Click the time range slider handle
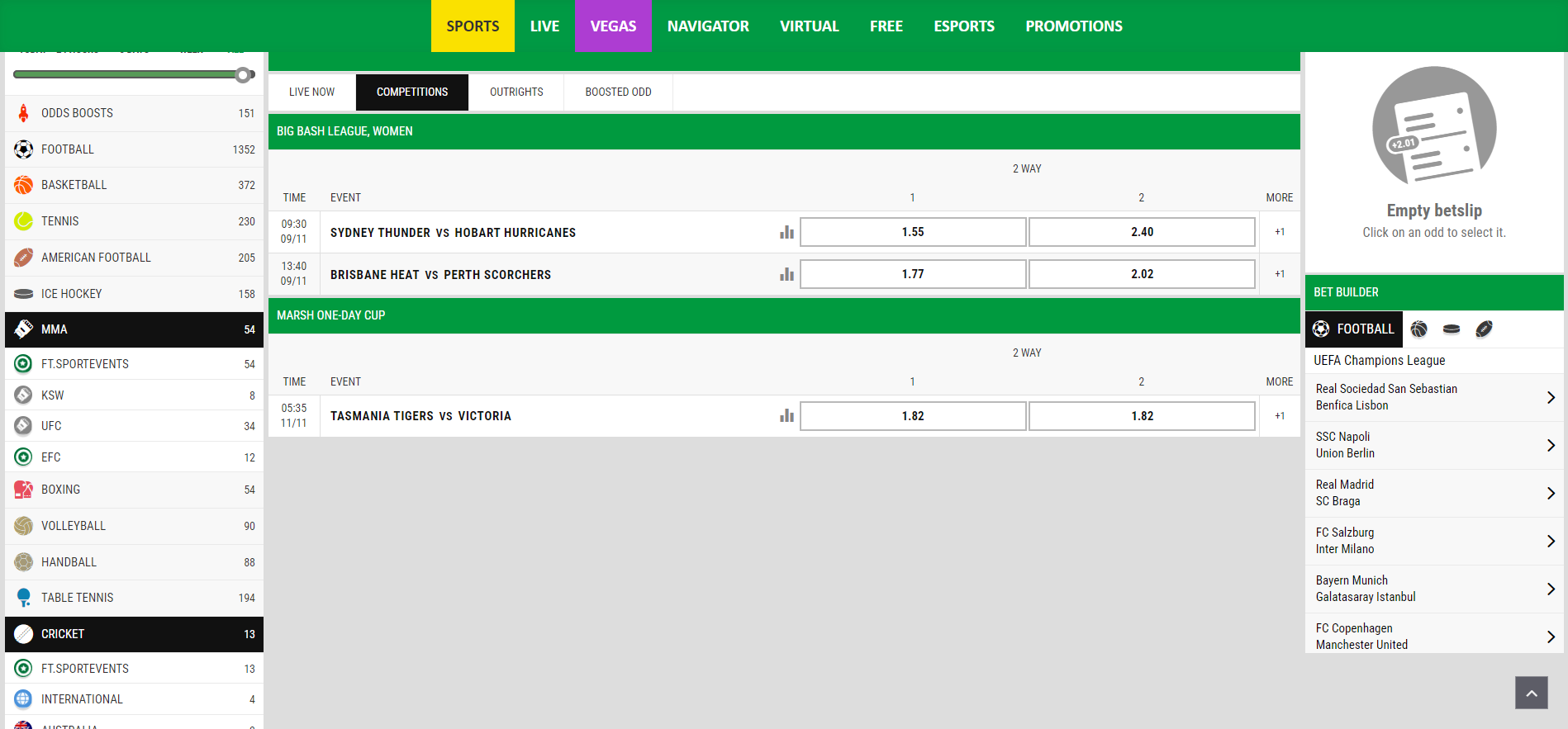1568x729 pixels. point(243,75)
